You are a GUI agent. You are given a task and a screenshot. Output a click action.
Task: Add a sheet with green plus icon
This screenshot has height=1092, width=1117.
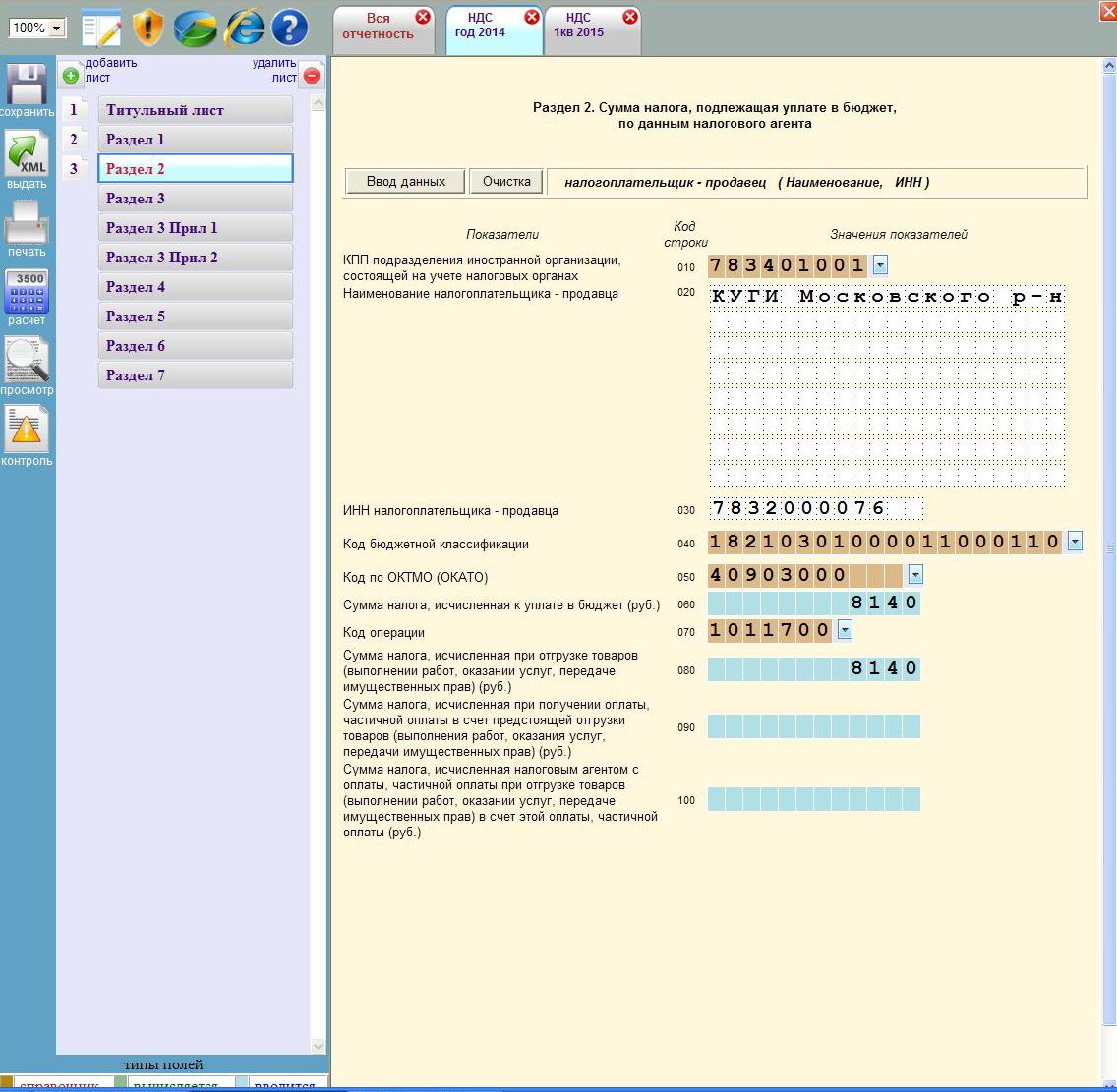(71, 75)
